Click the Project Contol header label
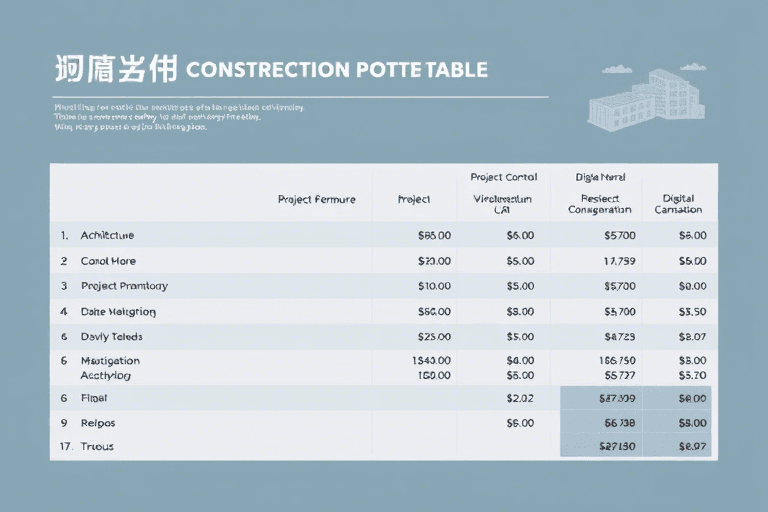 click(504, 177)
